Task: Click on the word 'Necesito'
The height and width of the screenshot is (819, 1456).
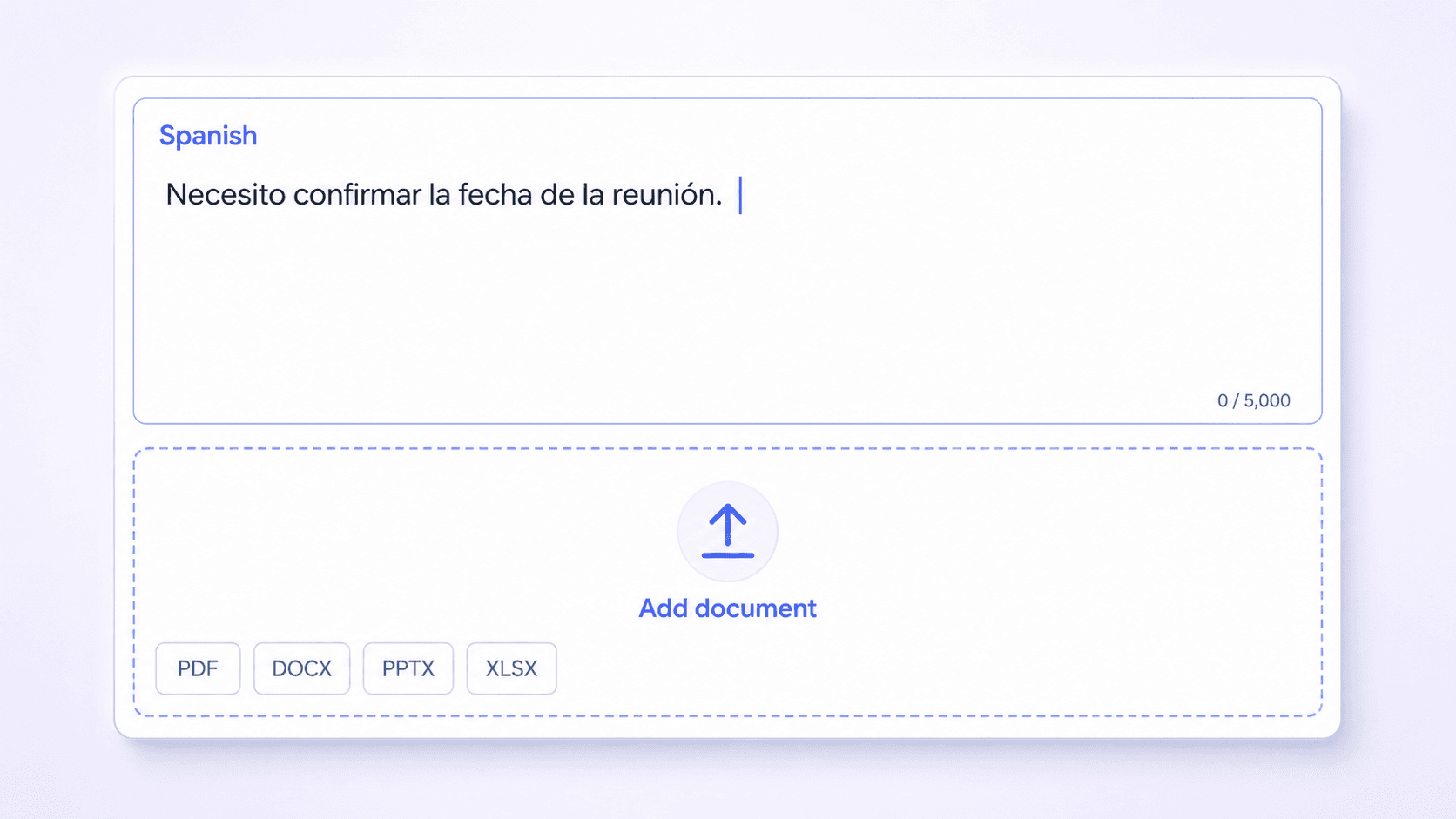Action: 226,194
